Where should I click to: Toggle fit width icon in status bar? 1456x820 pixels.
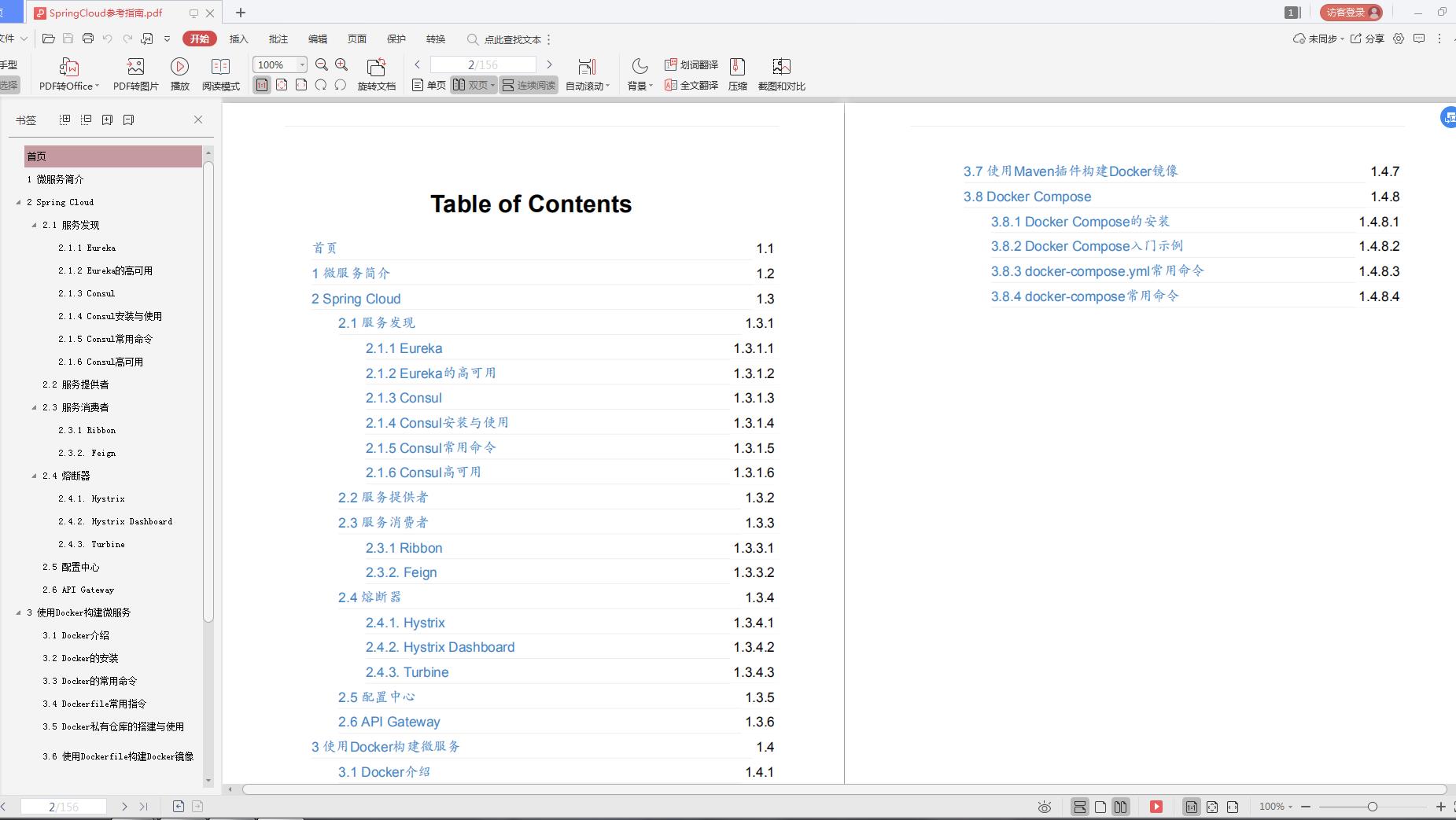pos(1233,807)
